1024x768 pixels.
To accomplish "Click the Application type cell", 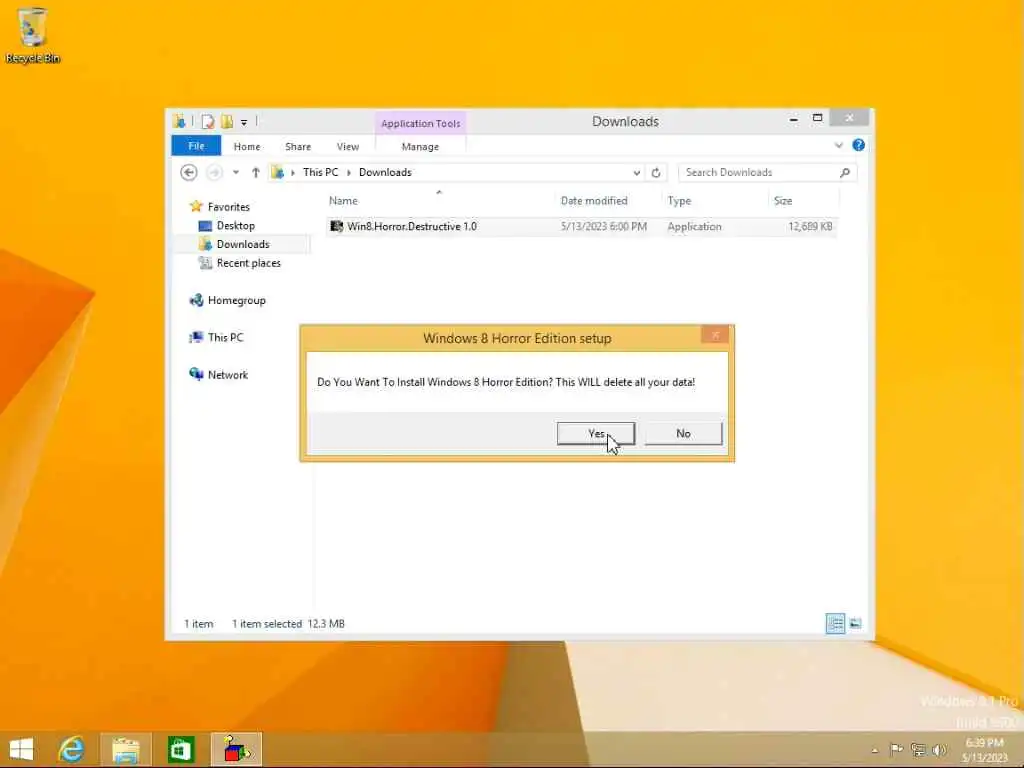I will click(x=694, y=227).
